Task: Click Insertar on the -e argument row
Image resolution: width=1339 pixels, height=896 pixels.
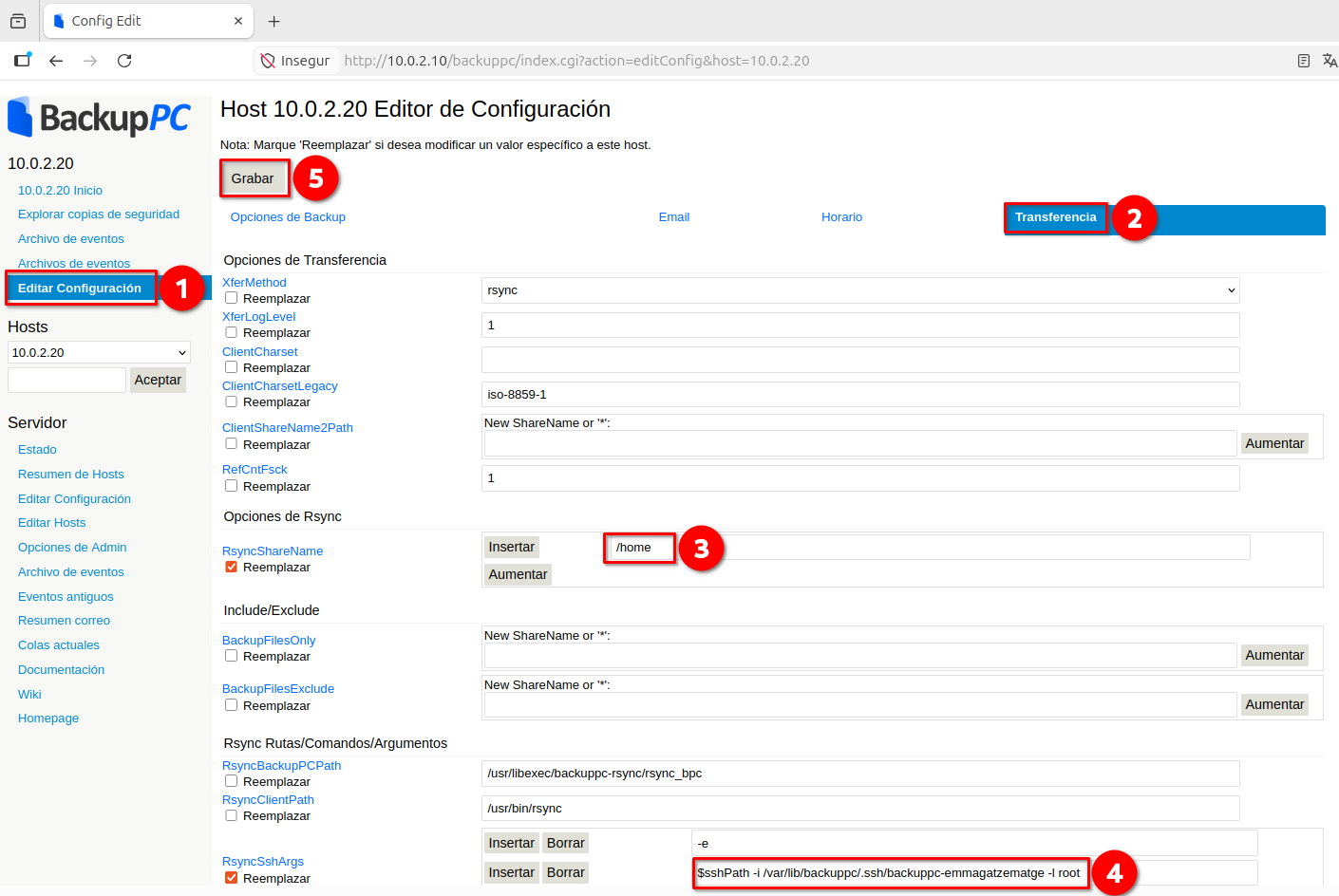Action: (x=512, y=843)
